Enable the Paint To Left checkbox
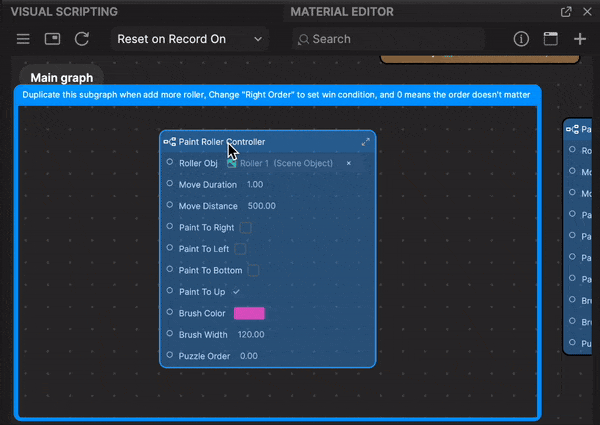Viewport: 600px width, 425px height. [x=240, y=249]
